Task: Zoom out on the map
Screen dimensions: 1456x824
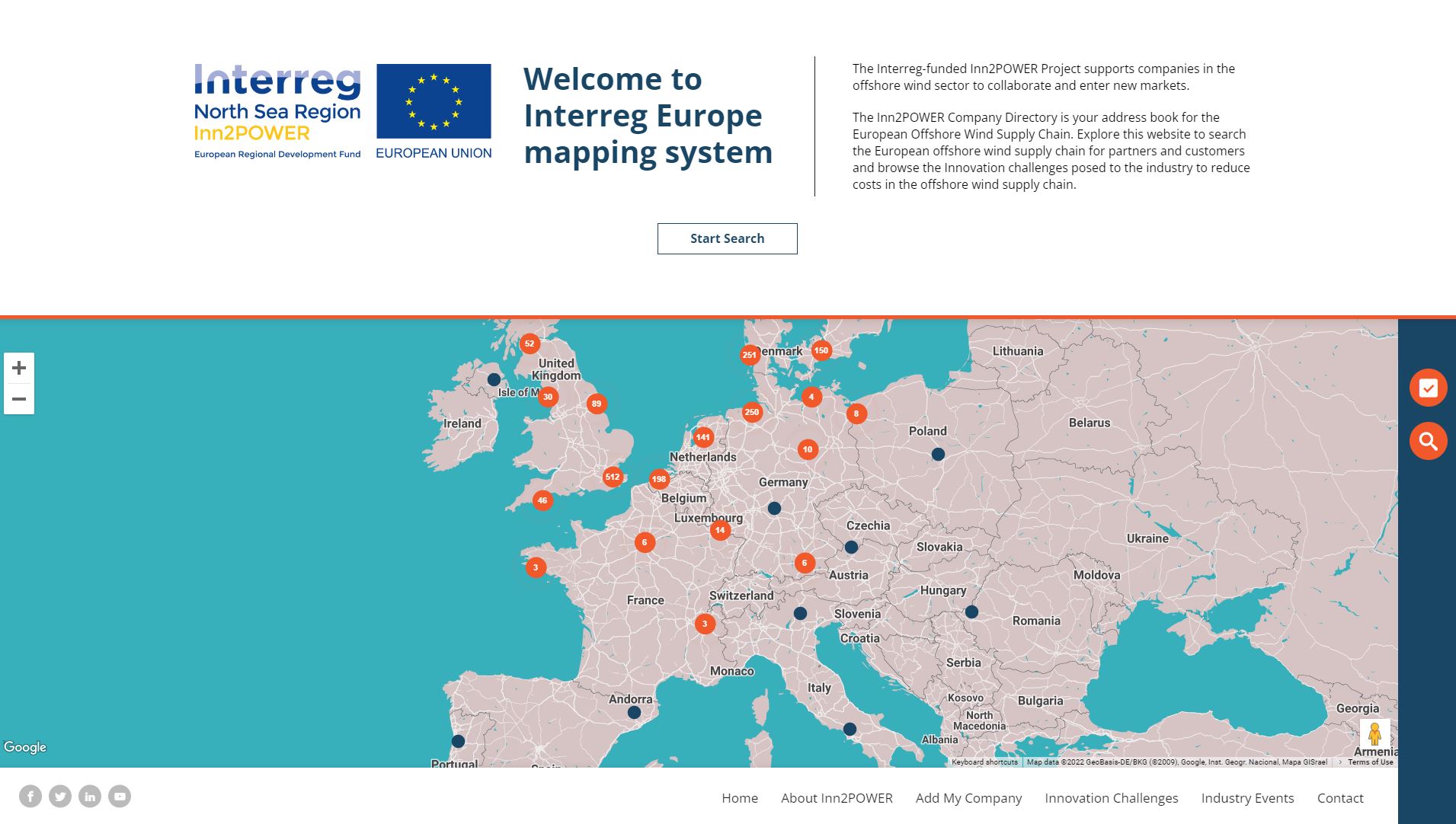Action: pos(19,399)
